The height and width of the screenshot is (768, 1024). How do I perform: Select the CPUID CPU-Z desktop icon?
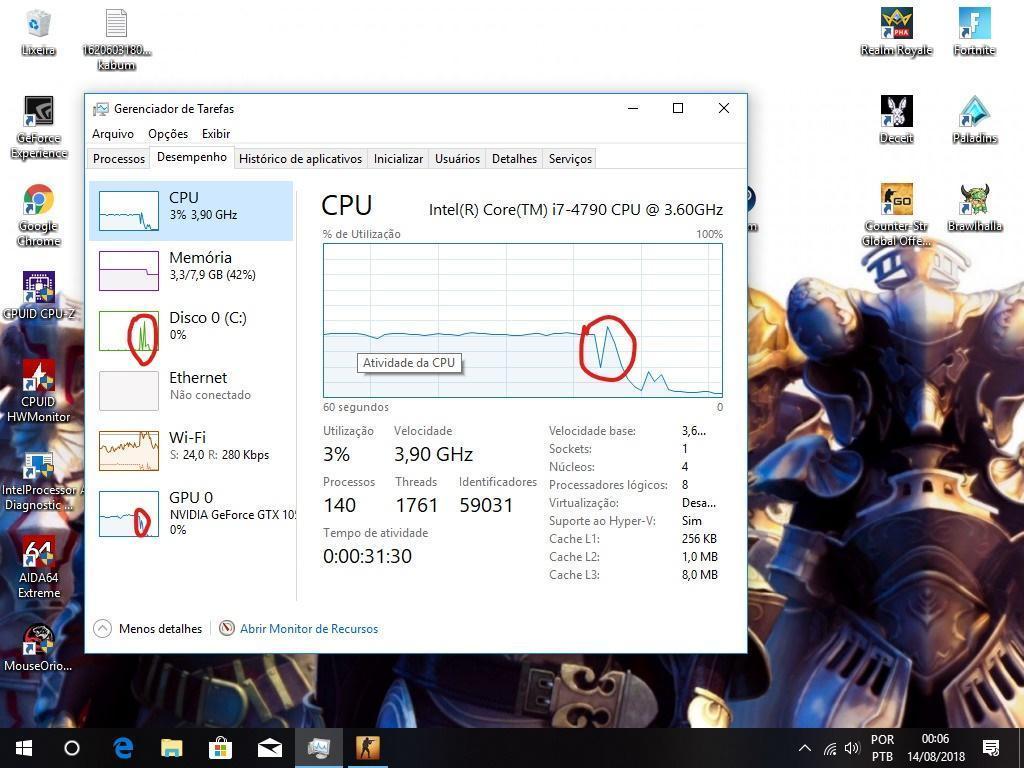coord(39,295)
